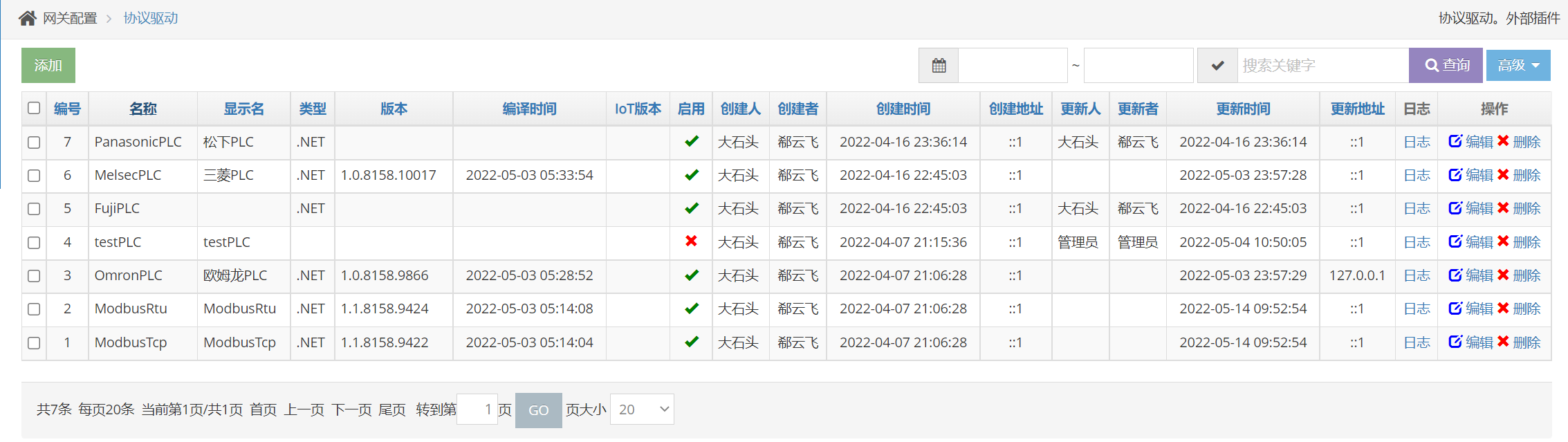Sort by the 编译时间 column header

tap(529, 109)
